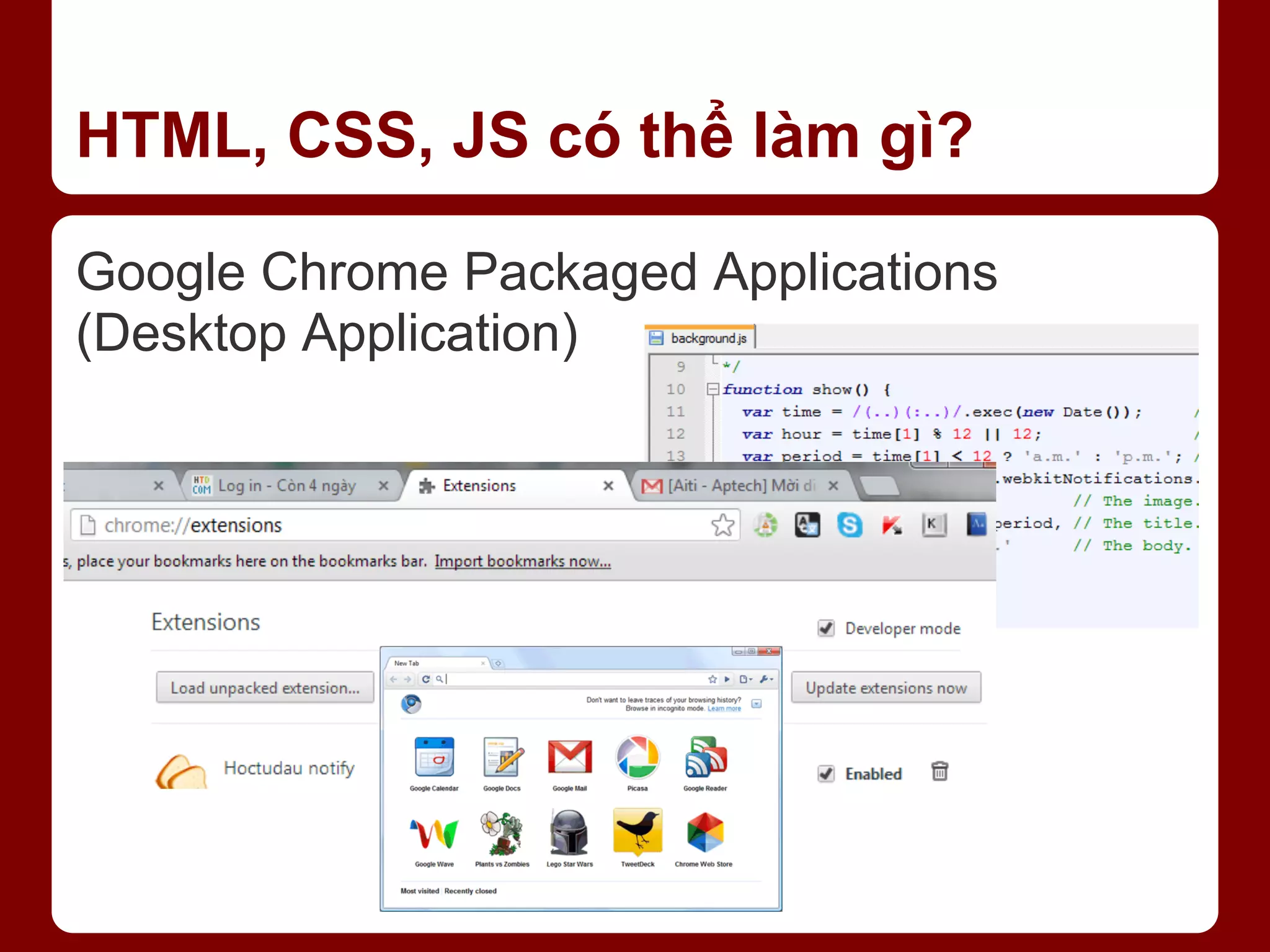This screenshot has height=952, width=1270.
Task: Click the Extensions page heading
Action: coord(206,622)
